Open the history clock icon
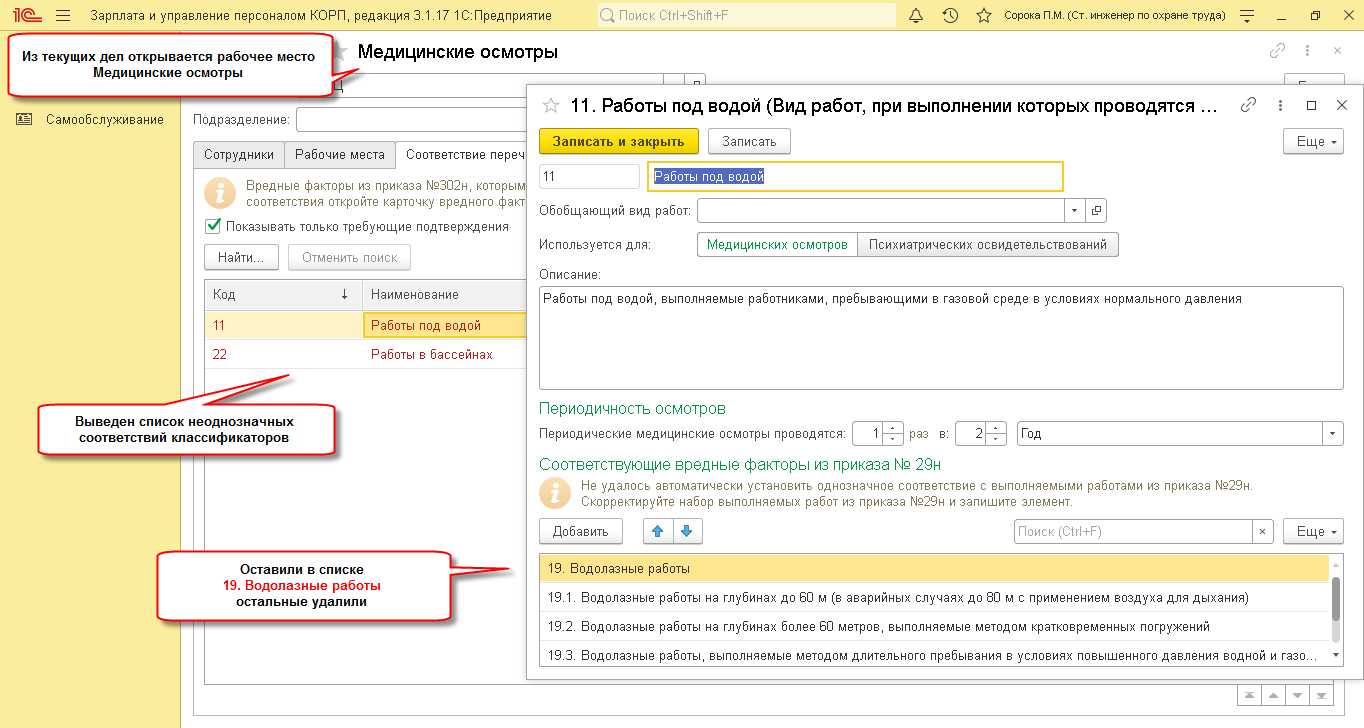 pos(950,16)
